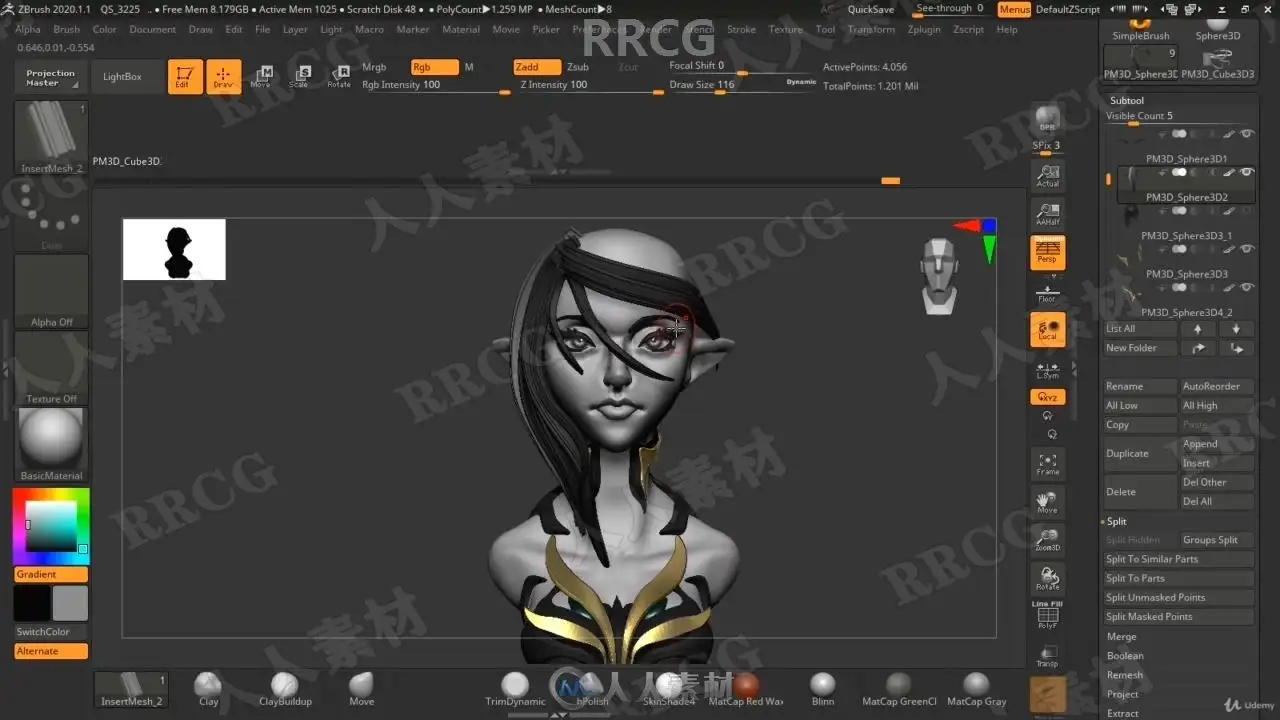
Task: Move subtool up with arrow button
Action: click(x=1198, y=329)
